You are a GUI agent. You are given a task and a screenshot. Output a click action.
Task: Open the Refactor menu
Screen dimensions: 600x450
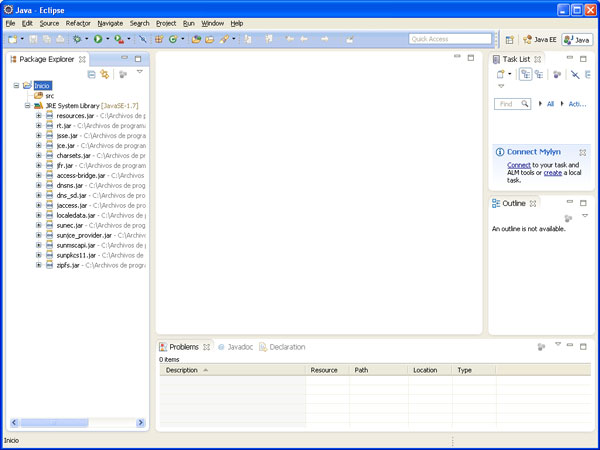[78, 22]
